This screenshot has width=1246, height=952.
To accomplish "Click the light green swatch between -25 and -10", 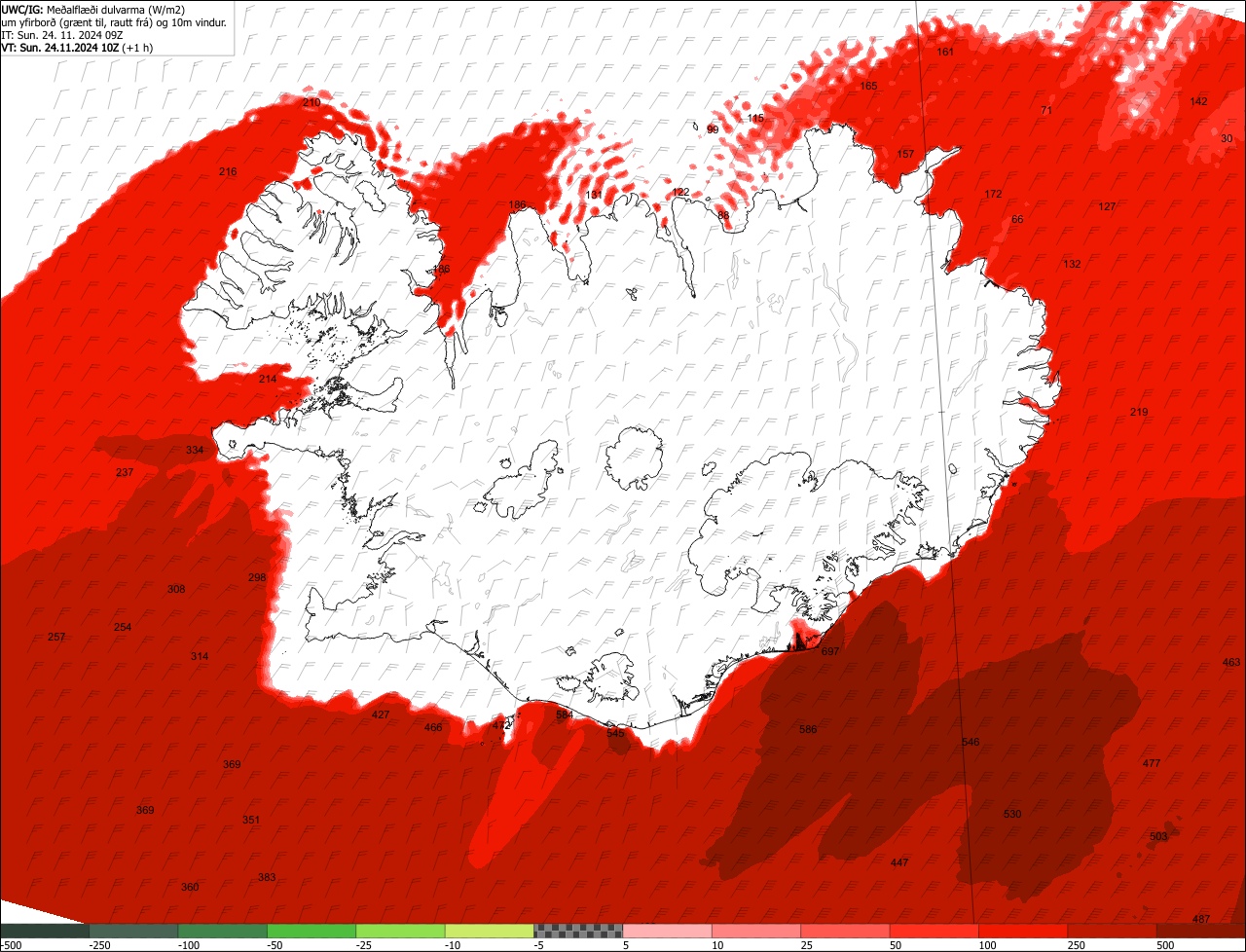I will [400, 931].
